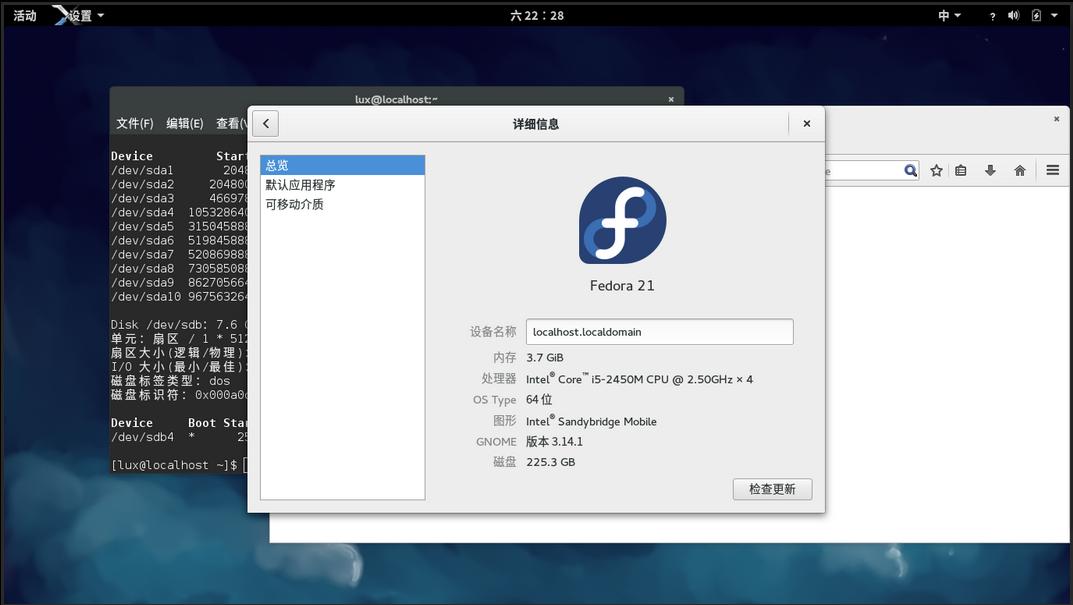
Task: Click OS type value 64 位
Action: click(539, 400)
